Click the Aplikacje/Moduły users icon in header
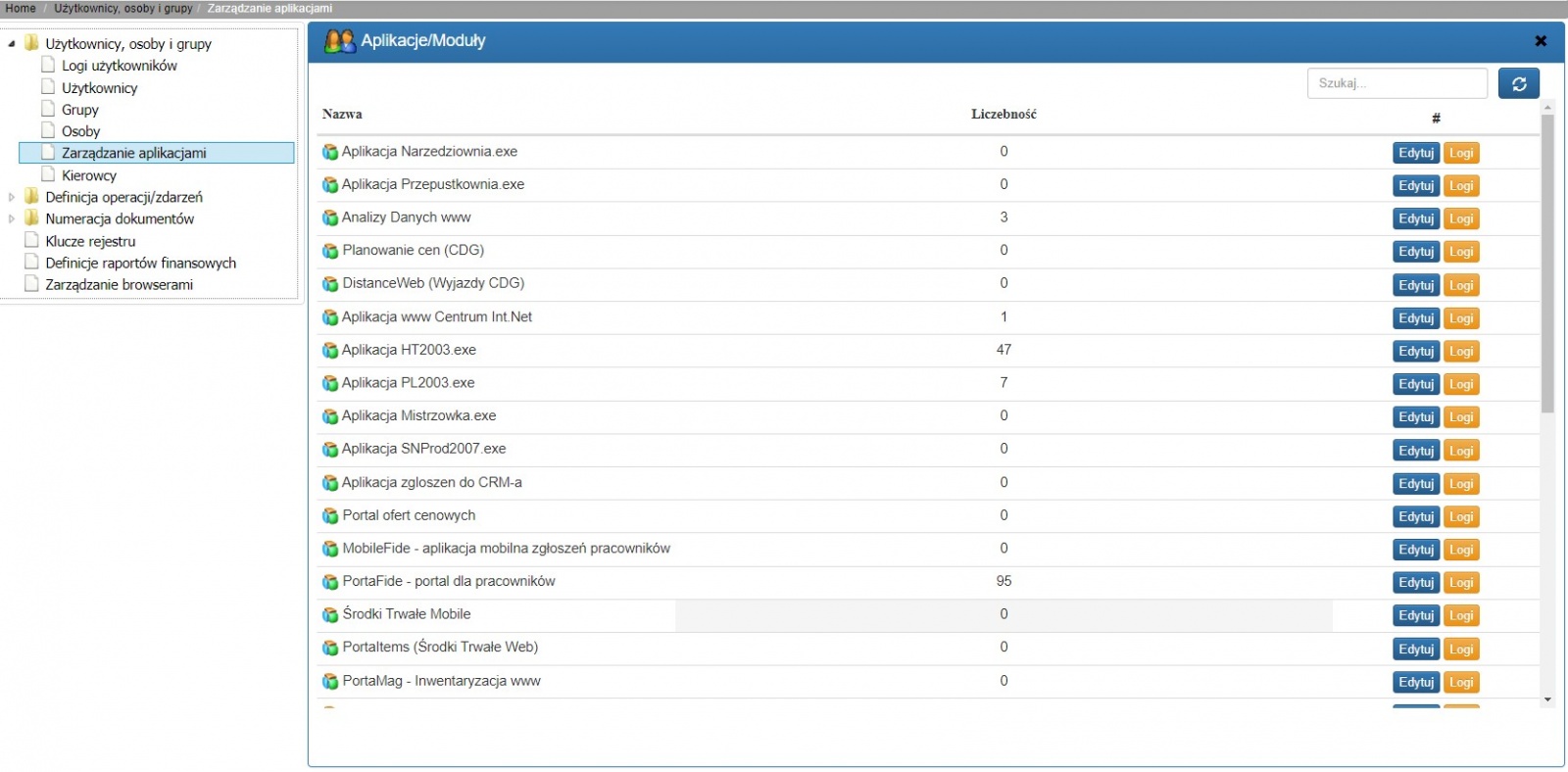Screen dimensions: 1568x772 pyautogui.click(x=339, y=41)
